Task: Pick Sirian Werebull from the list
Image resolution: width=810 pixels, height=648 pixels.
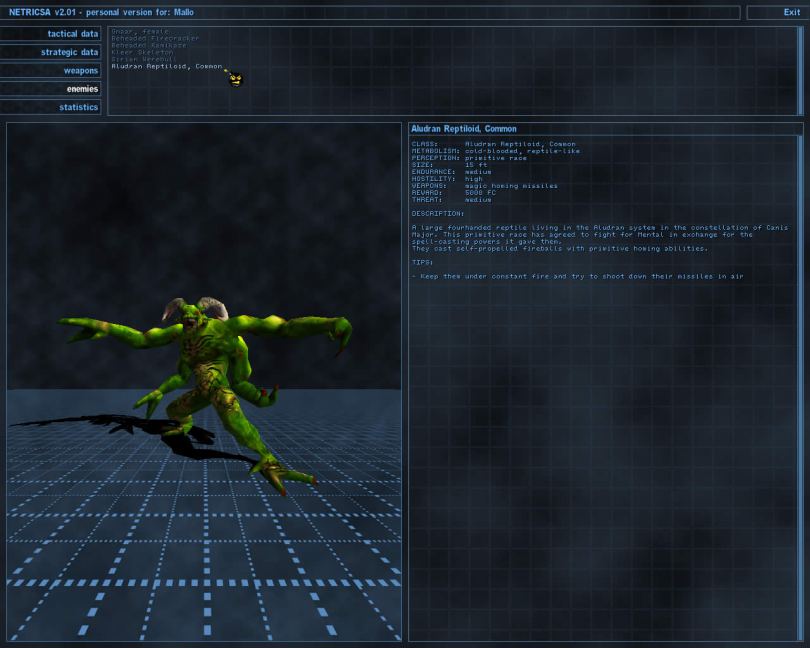Action: tap(145, 59)
